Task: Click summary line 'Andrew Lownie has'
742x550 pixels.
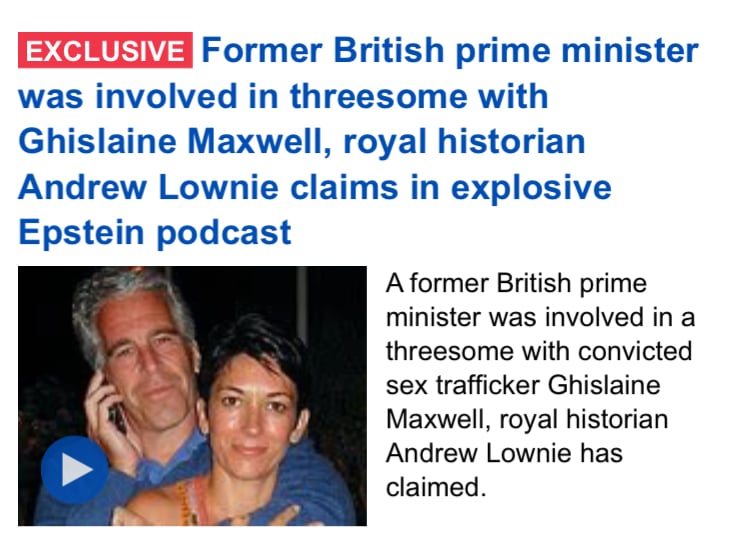Action: 504,453
